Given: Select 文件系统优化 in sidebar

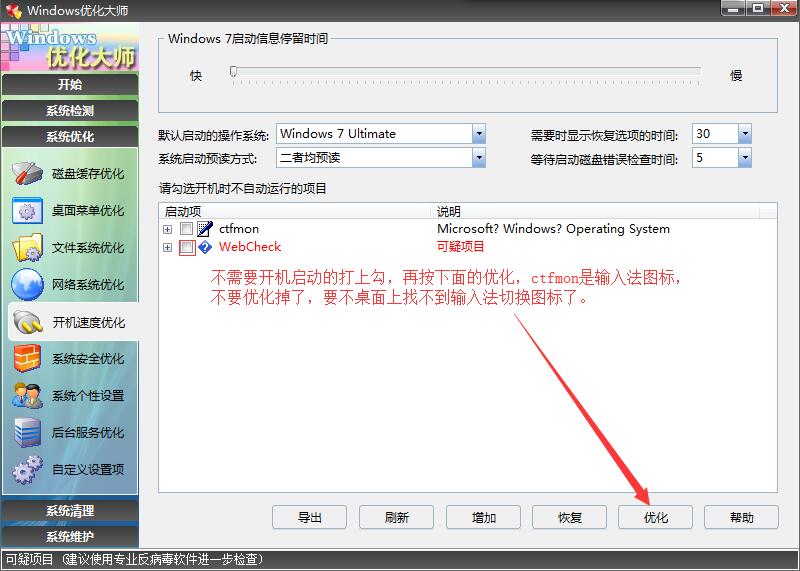Looking at the screenshot, I should click(88, 248).
